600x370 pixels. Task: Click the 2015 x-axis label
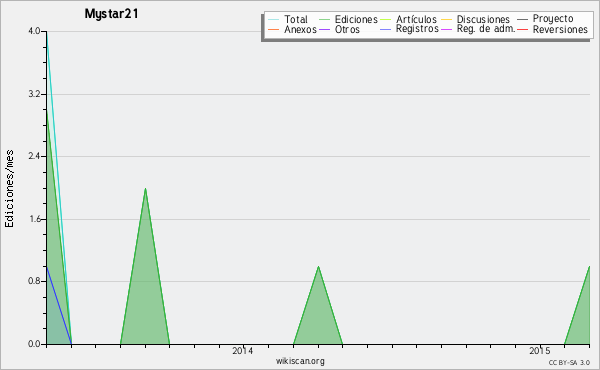[x=540, y=350]
